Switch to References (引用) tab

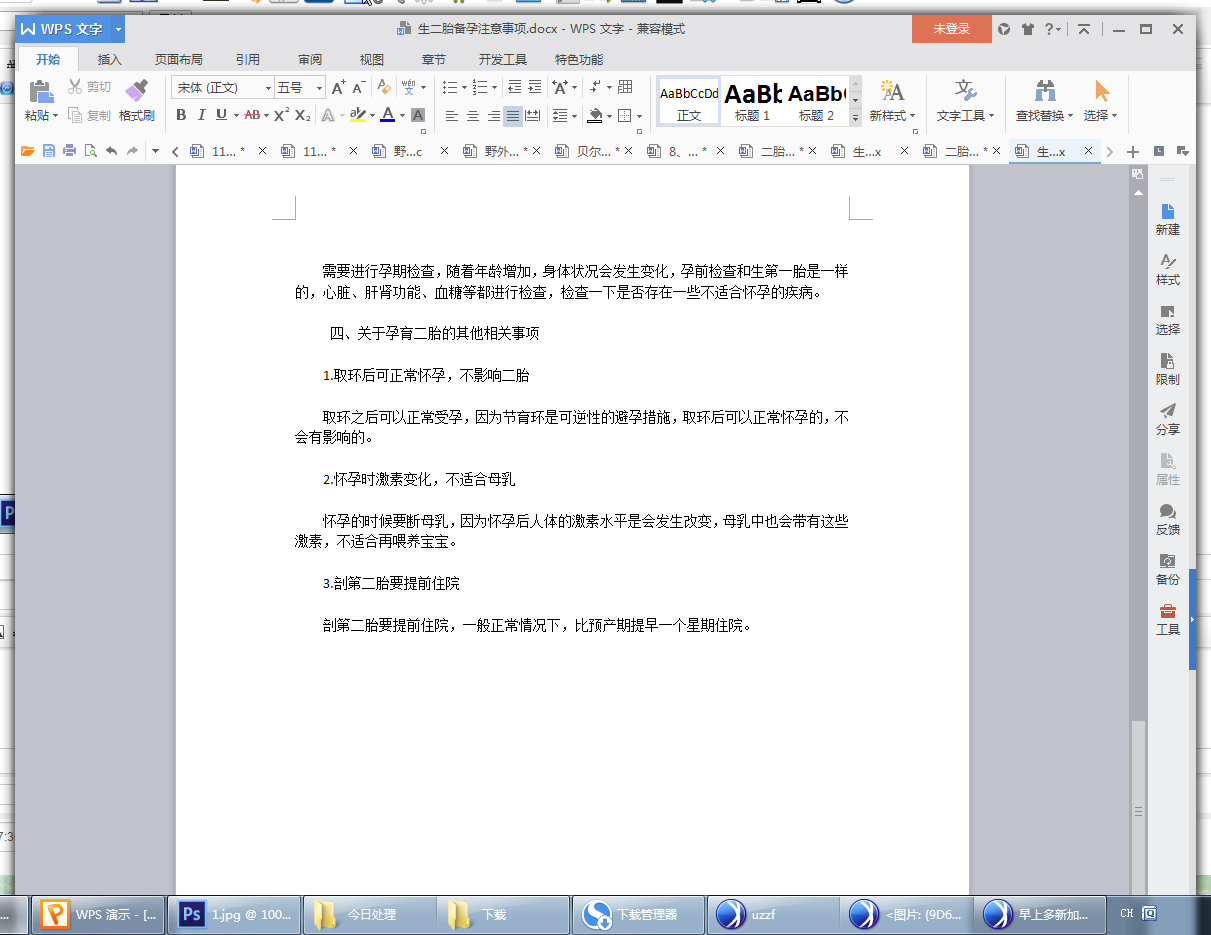(248, 59)
